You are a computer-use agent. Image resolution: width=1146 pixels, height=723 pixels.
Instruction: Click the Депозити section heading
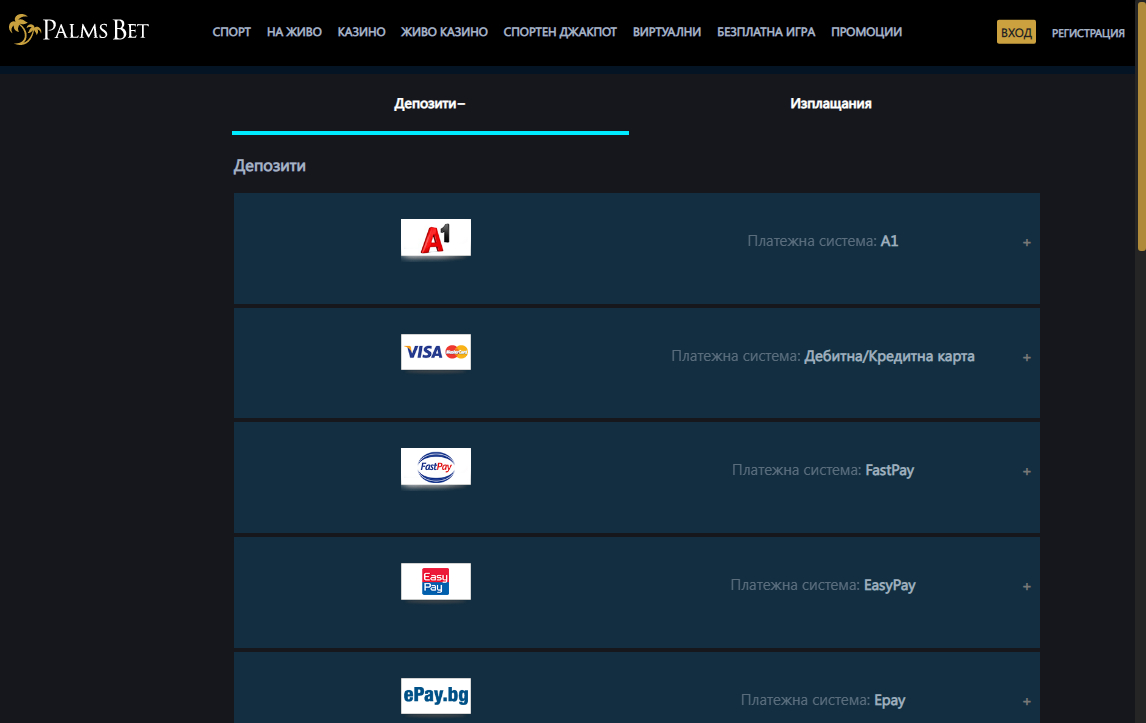270,166
